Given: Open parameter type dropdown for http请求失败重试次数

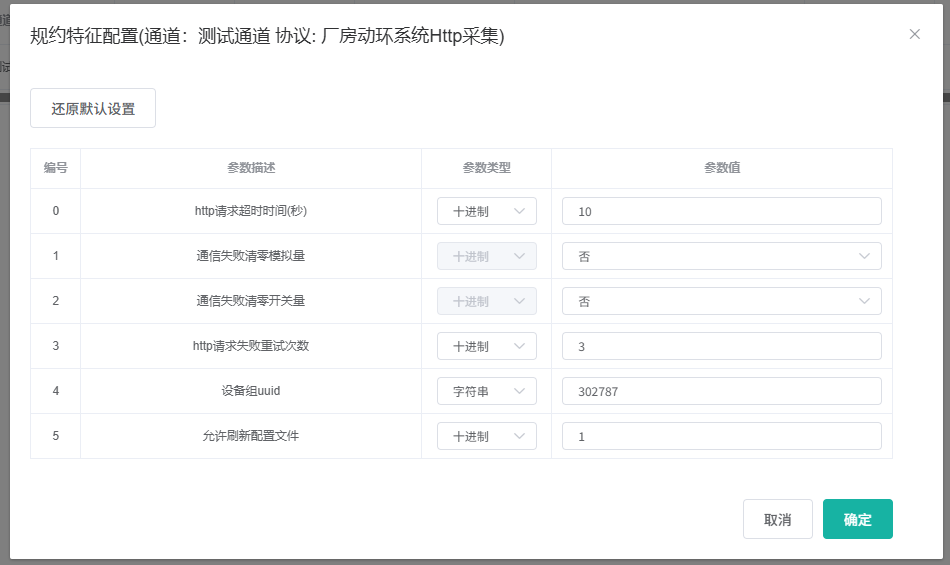Looking at the screenshot, I should 487,346.
